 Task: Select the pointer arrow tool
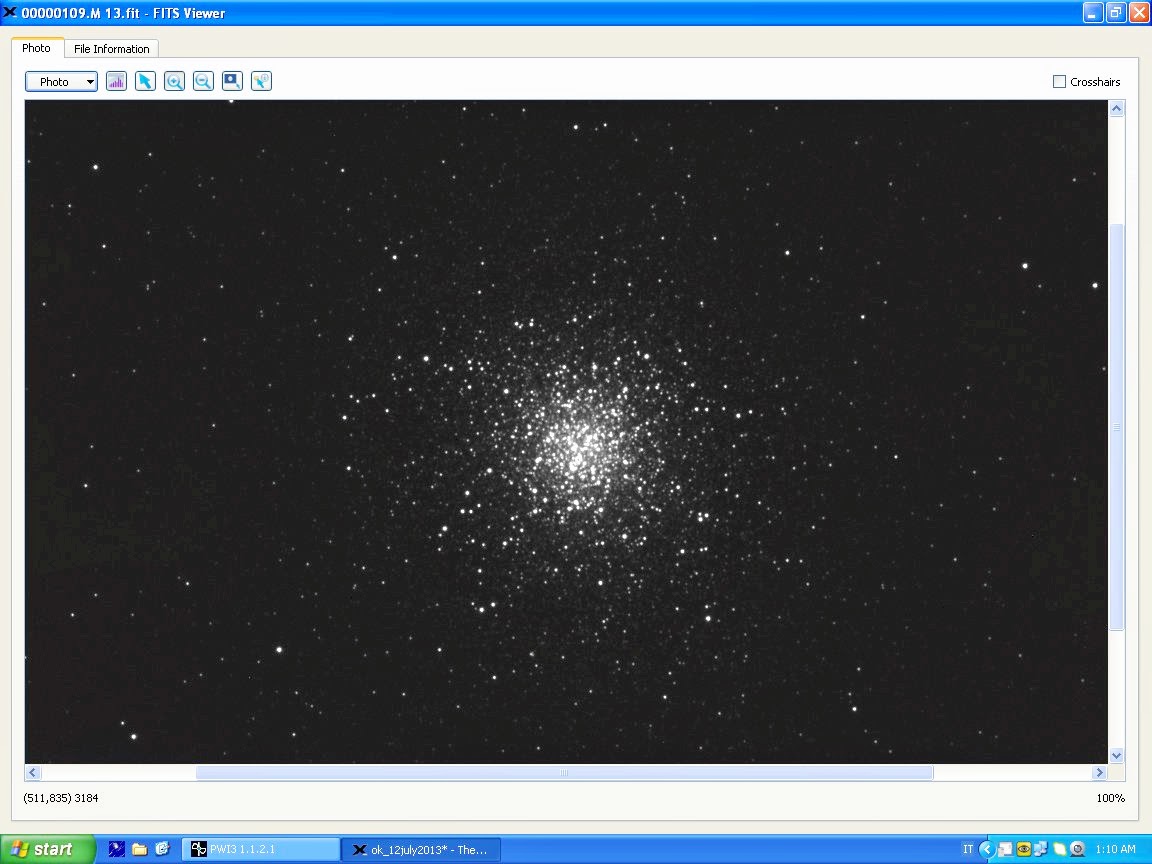[145, 82]
